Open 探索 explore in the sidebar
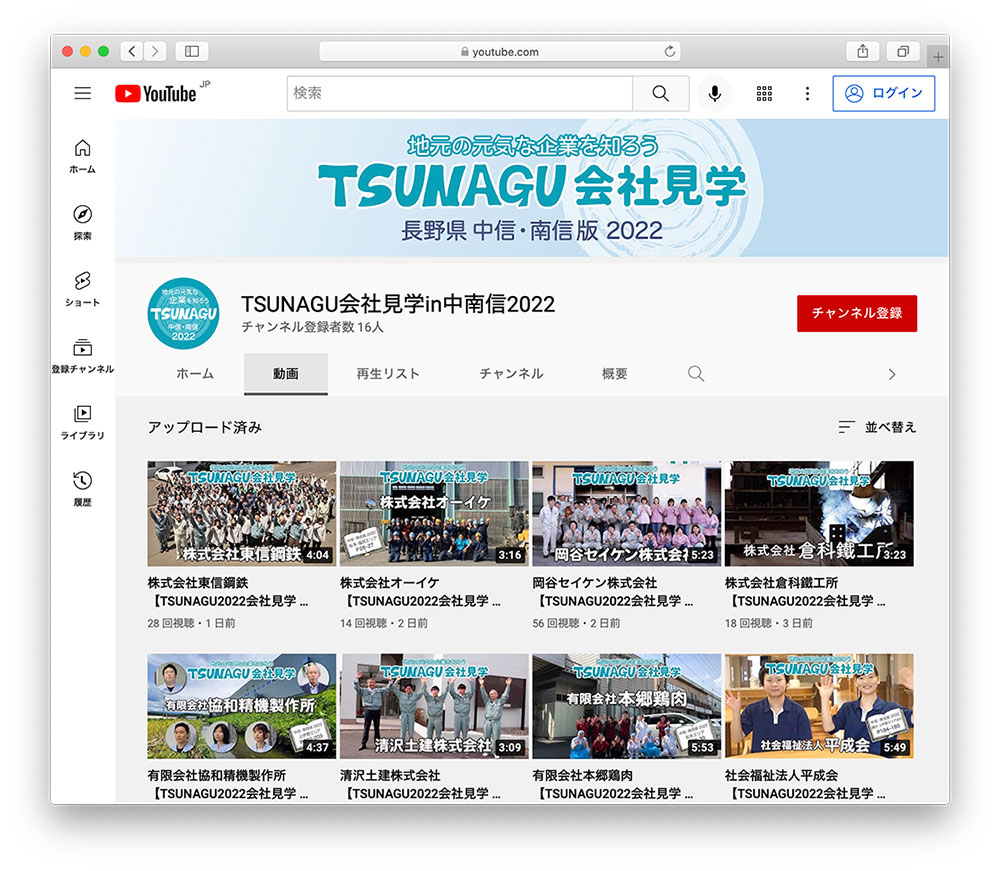The height and width of the screenshot is (871, 1000). [x=82, y=223]
